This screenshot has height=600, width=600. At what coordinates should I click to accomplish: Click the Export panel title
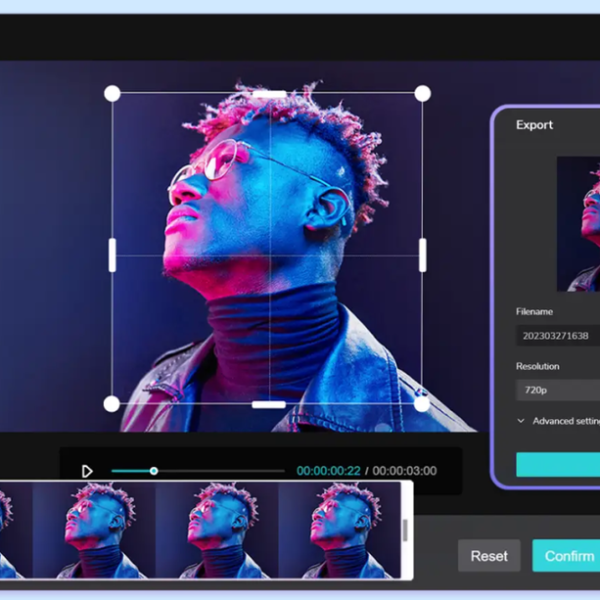[534, 125]
